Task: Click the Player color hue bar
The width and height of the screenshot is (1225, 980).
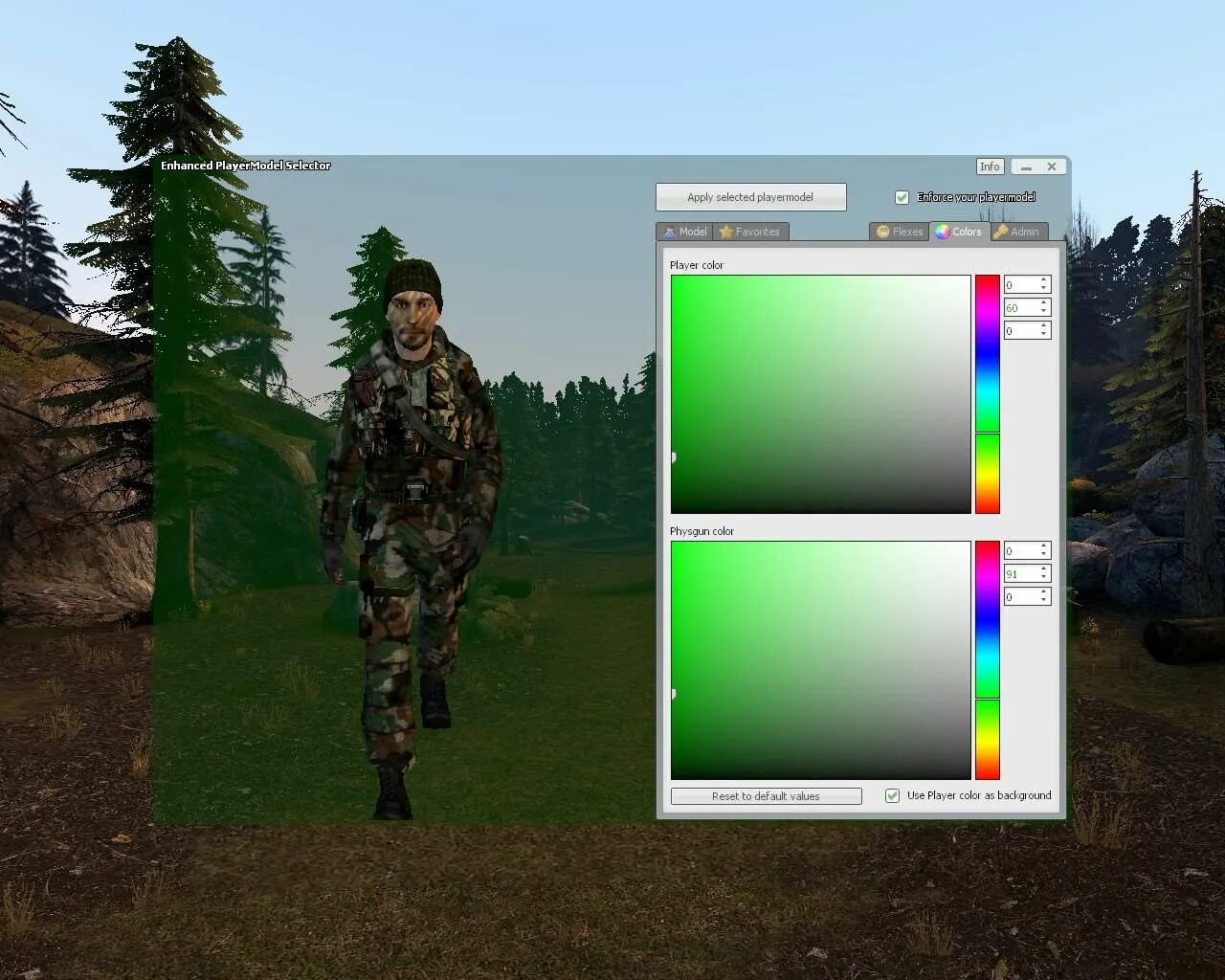Action: tap(987, 394)
